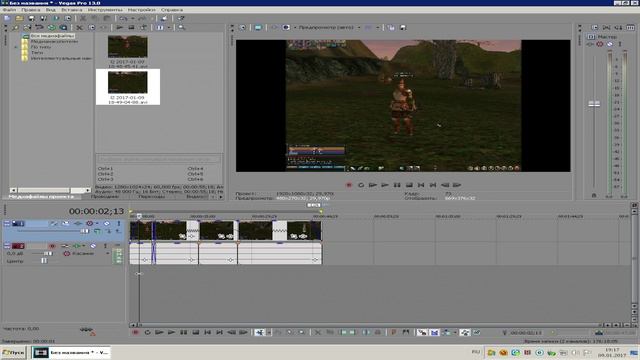Pause playback in the preview transport
Image resolution: width=640 pixels, height=360 pixels.
click(396, 185)
